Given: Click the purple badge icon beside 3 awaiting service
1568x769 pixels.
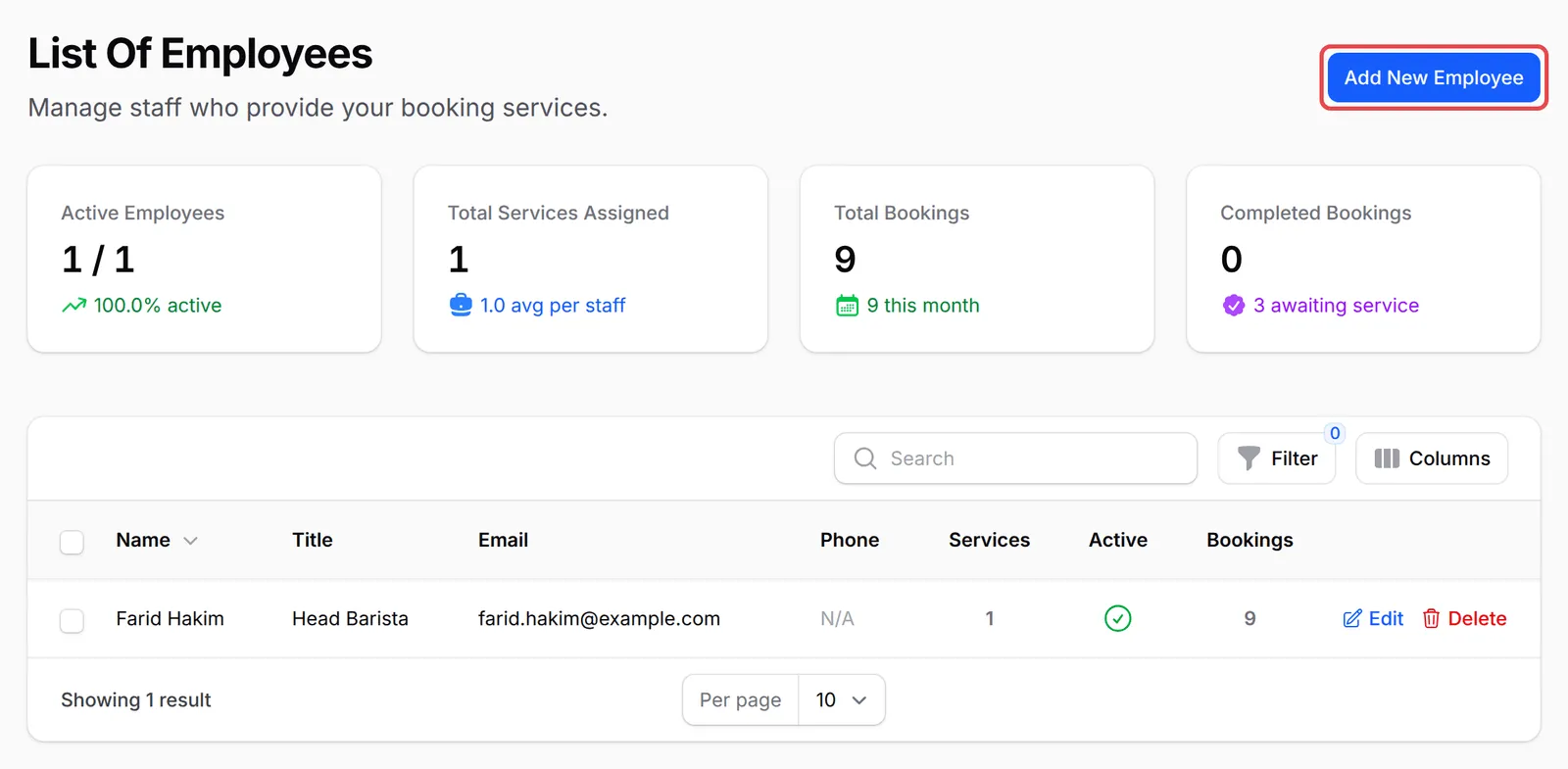Looking at the screenshot, I should pyautogui.click(x=1234, y=306).
